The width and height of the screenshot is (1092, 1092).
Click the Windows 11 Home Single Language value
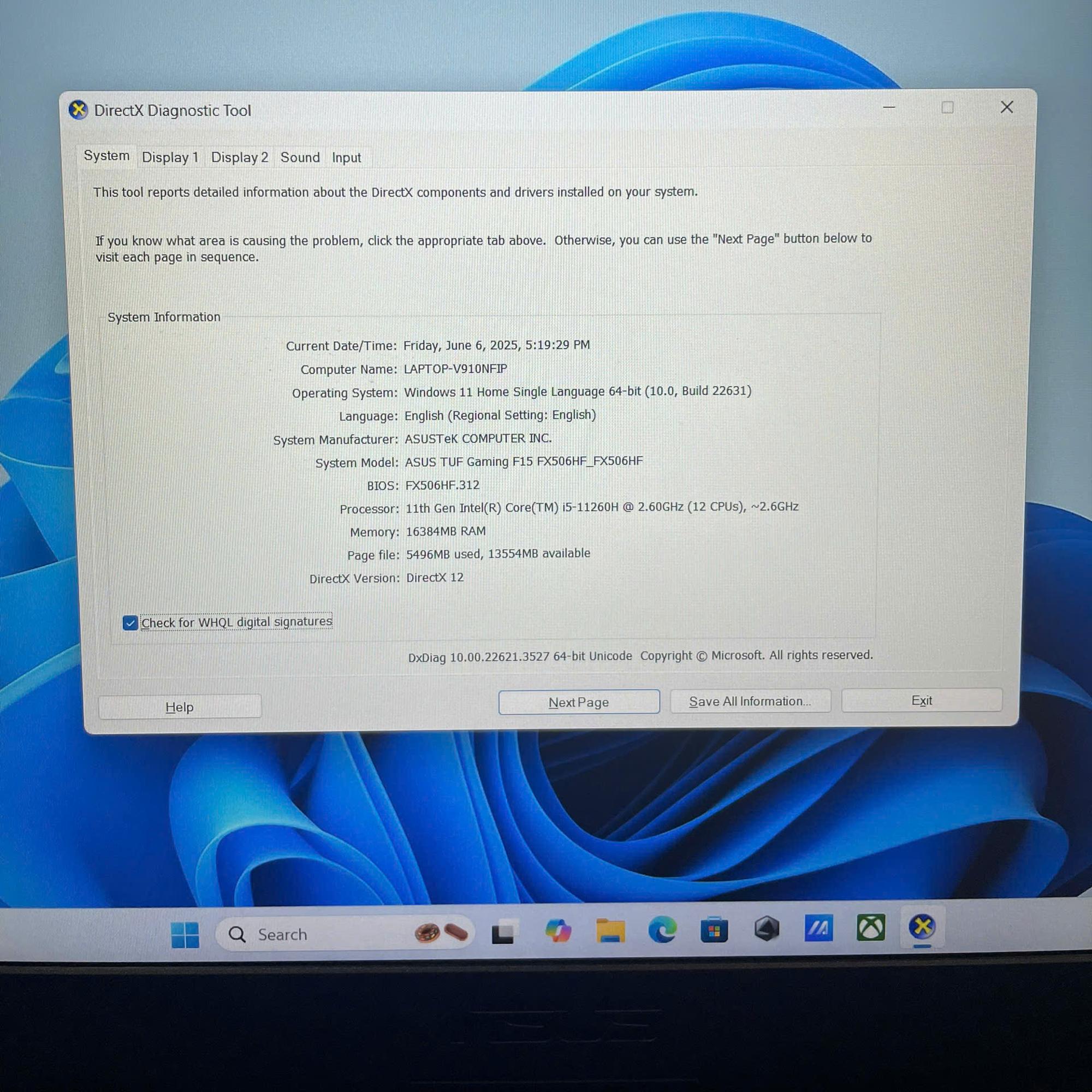click(x=578, y=391)
